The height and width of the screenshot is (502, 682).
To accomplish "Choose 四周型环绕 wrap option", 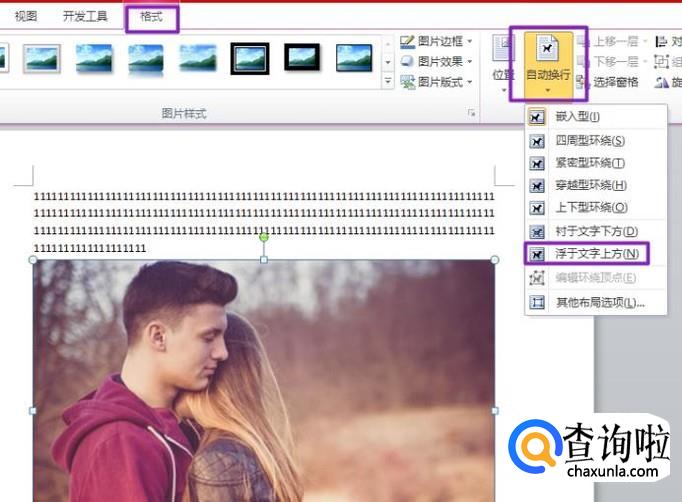I will [595, 141].
